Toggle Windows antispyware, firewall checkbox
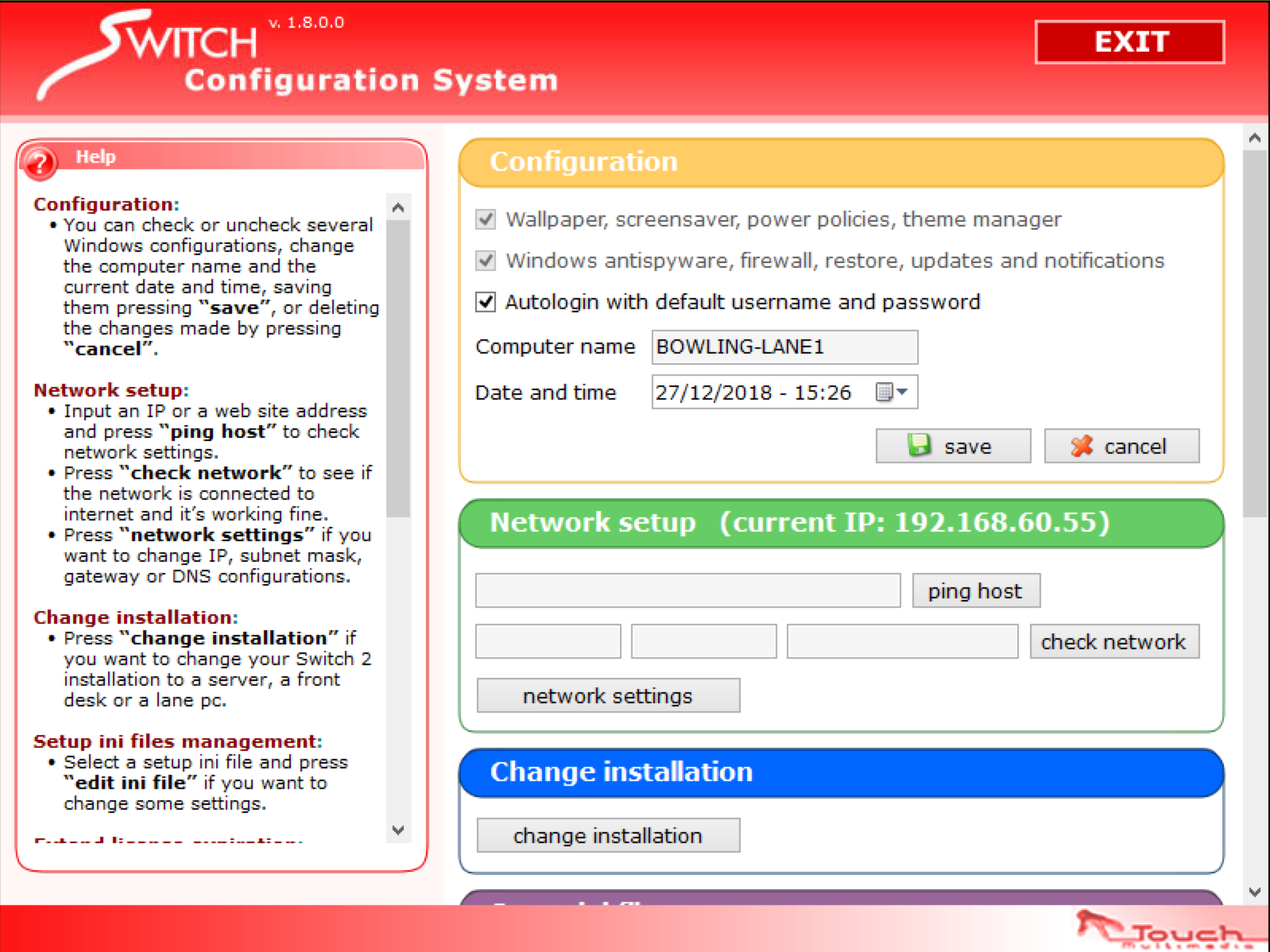 [x=486, y=261]
